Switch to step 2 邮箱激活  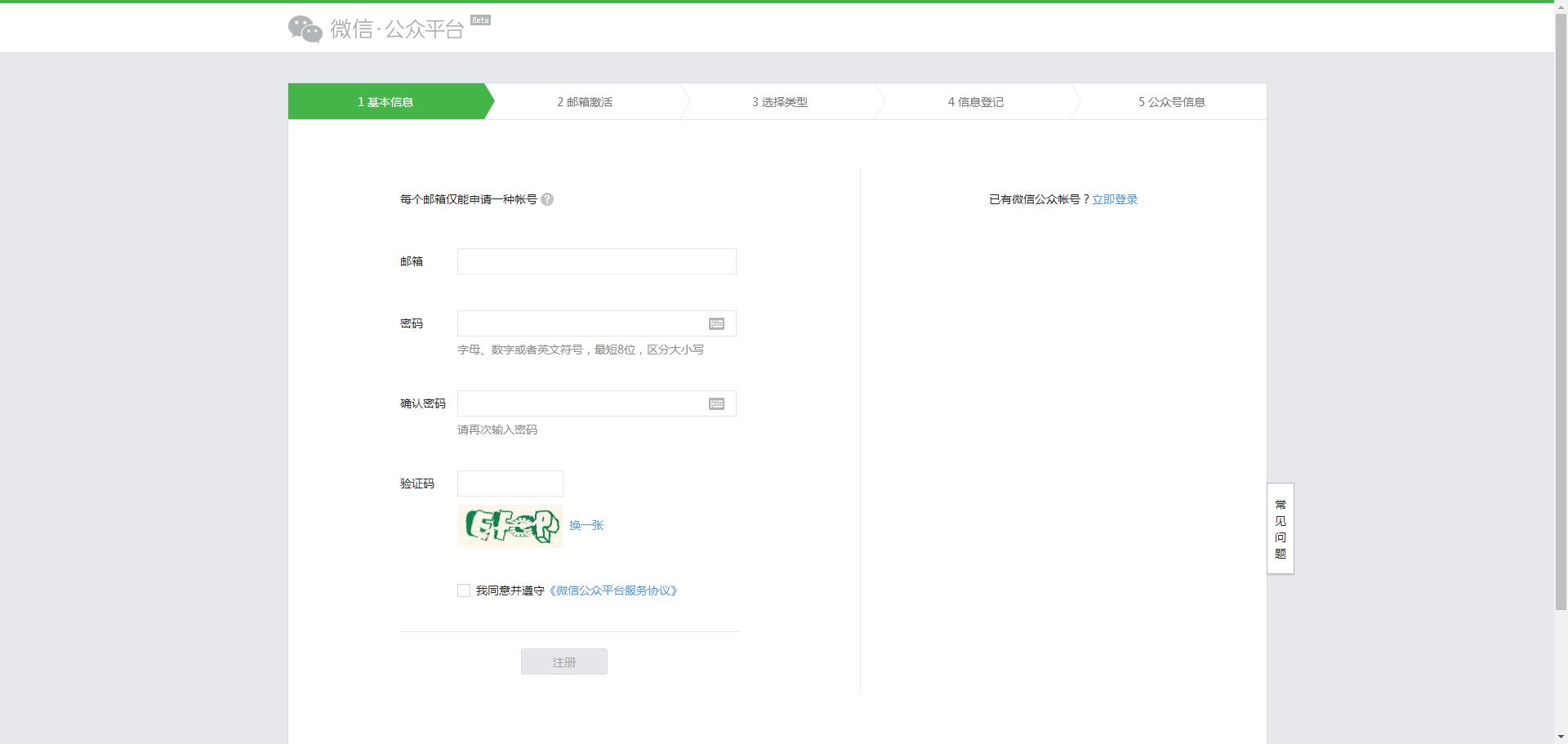click(586, 101)
